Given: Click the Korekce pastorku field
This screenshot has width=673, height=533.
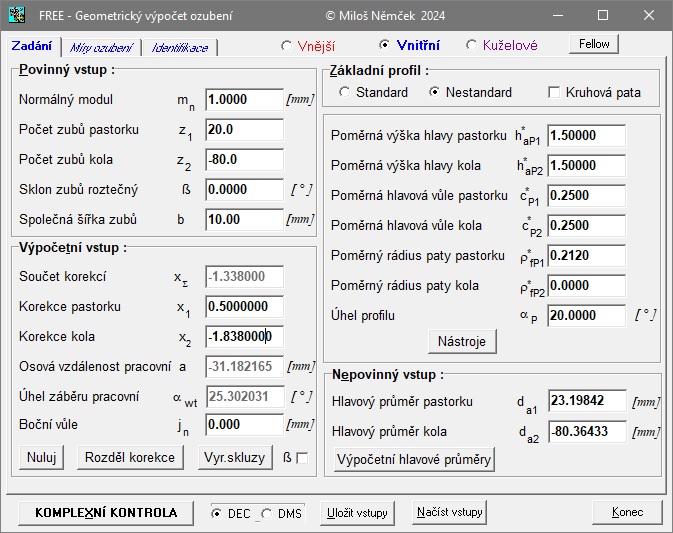Looking at the screenshot, I should point(244,306).
